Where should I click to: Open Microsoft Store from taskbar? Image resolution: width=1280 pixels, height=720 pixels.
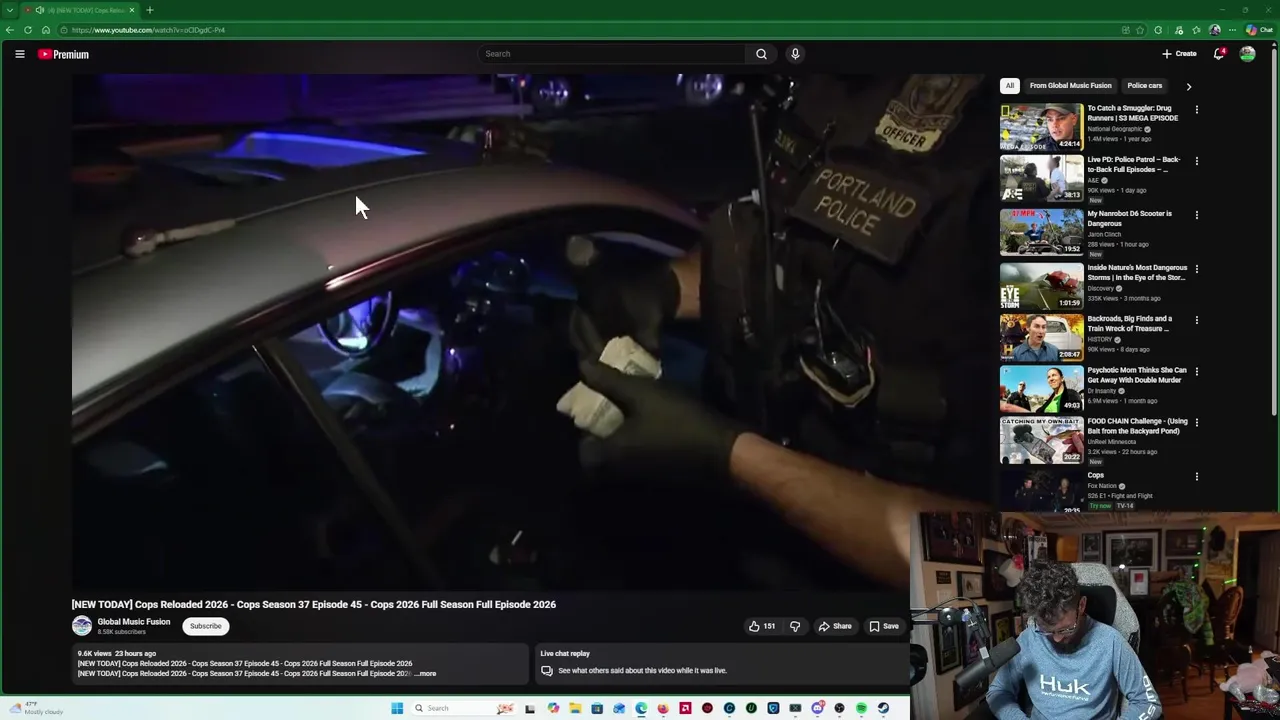pyautogui.click(x=597, y=708)
